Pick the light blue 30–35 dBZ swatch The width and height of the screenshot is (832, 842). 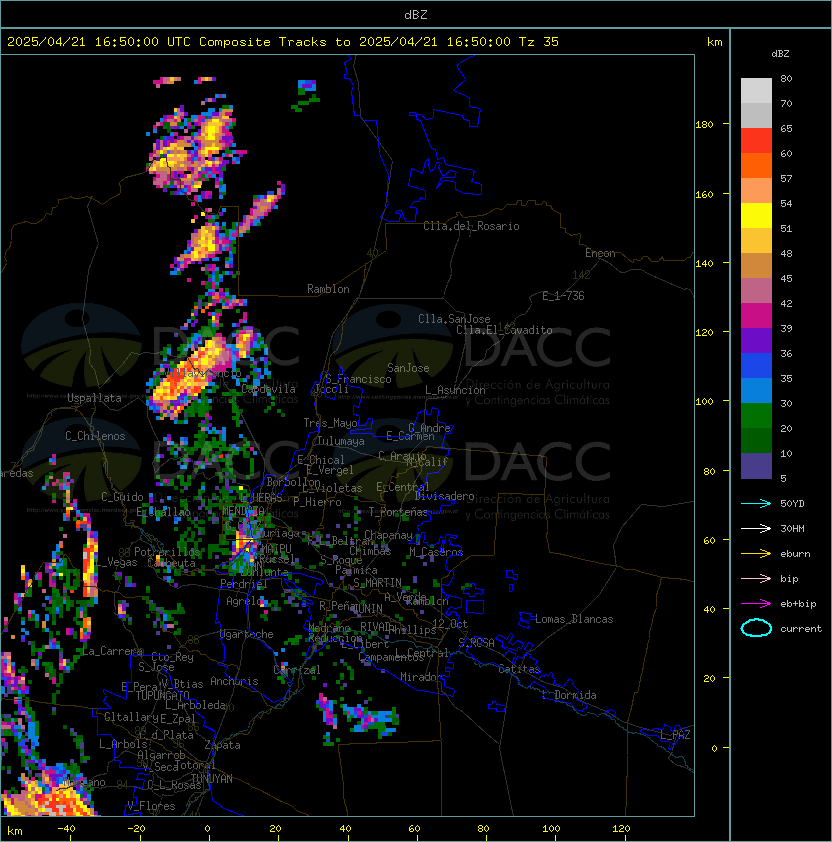(756, 390)
